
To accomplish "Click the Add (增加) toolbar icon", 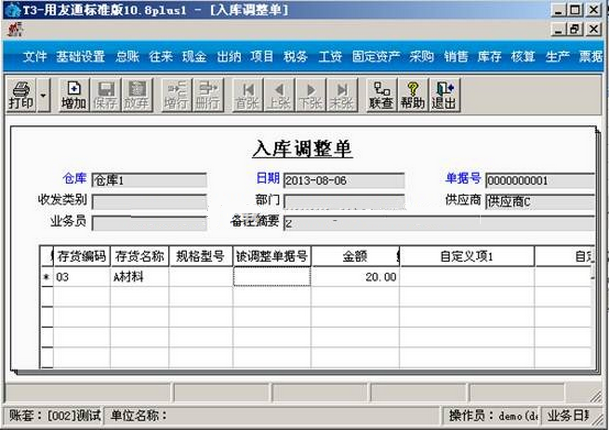I will [73, 94].
